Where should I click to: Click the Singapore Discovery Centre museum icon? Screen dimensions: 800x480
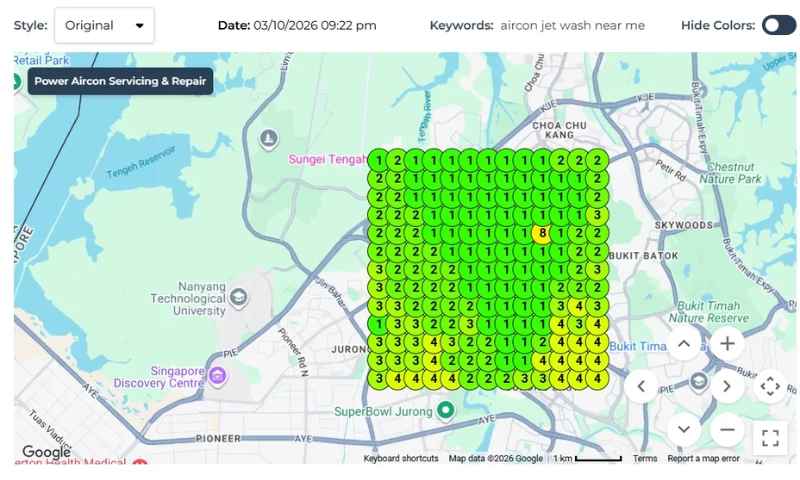click(217, 376)
